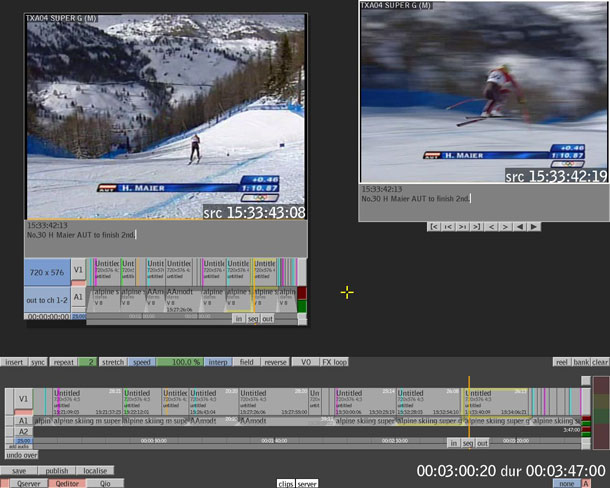Click the pink A button at bottom right
The width and height of the screenshot is (610, 488).
pyautogui.click(x=586, y=483)
